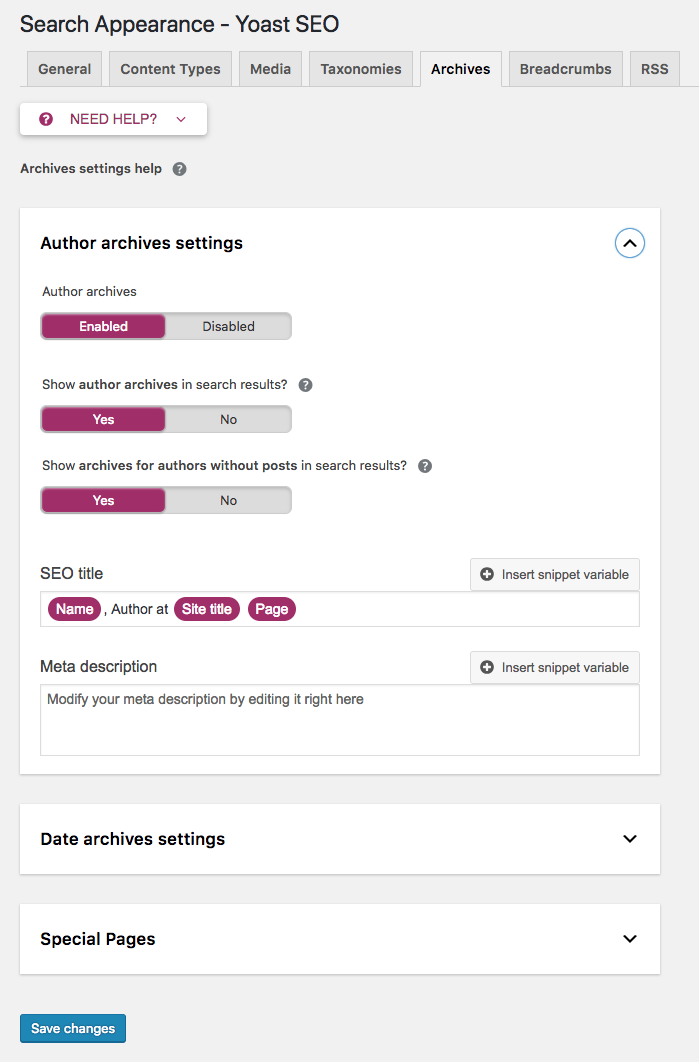Choose Yes for archives for authors without posts

coord(103,501)
